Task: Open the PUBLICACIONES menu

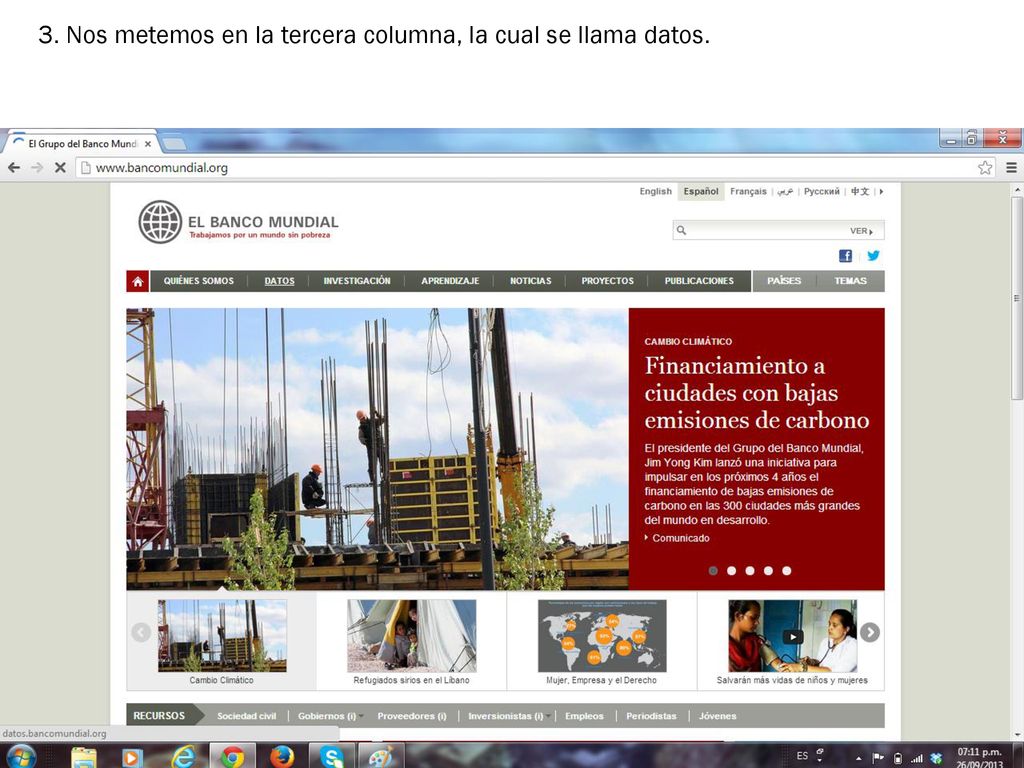Action: point(699,281)
